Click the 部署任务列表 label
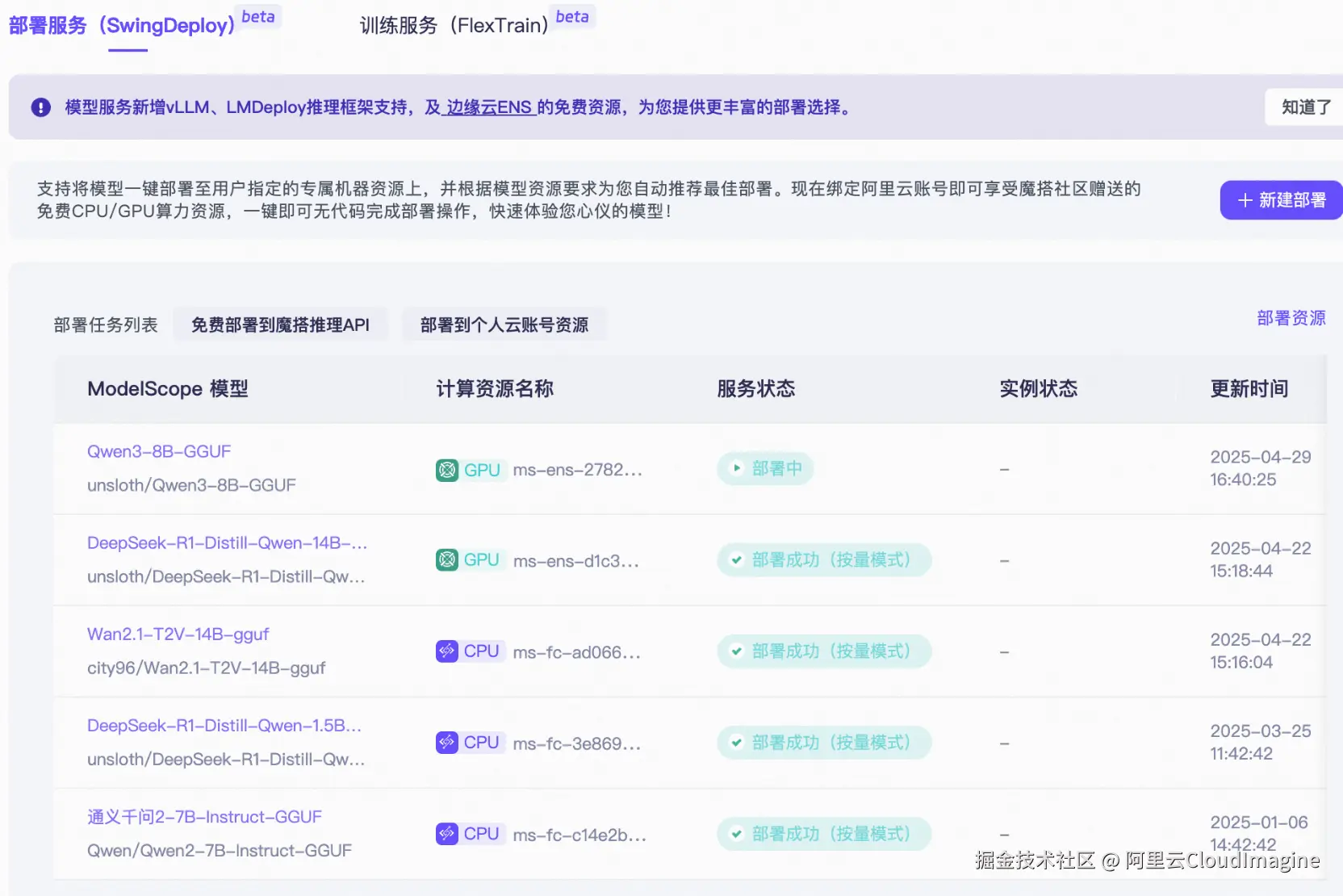Viewport: 1343px width, 896px height. 106,324
